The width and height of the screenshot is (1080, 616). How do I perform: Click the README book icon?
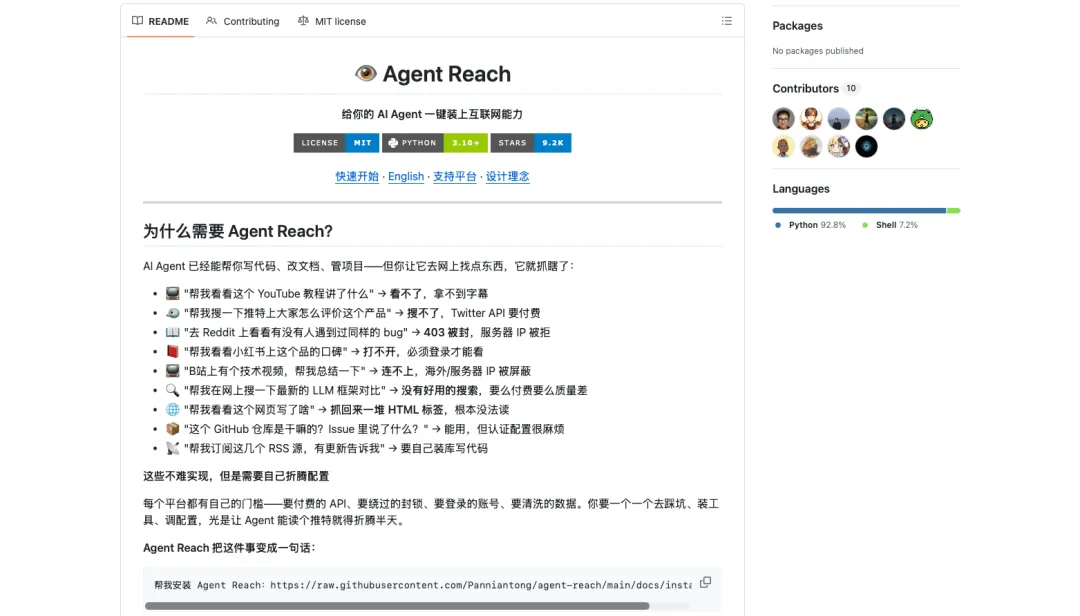138,21
